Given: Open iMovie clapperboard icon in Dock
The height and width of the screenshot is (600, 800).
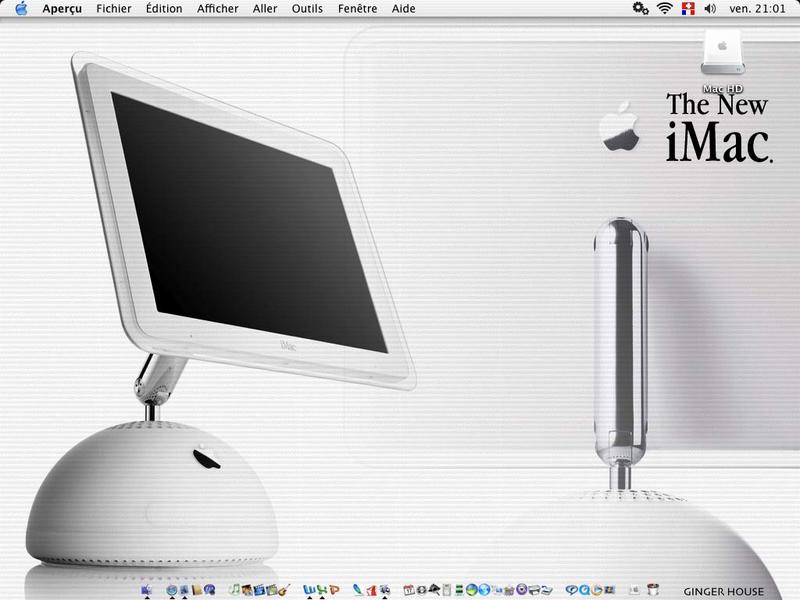Looking at the screenshot, I should [260, 590].
